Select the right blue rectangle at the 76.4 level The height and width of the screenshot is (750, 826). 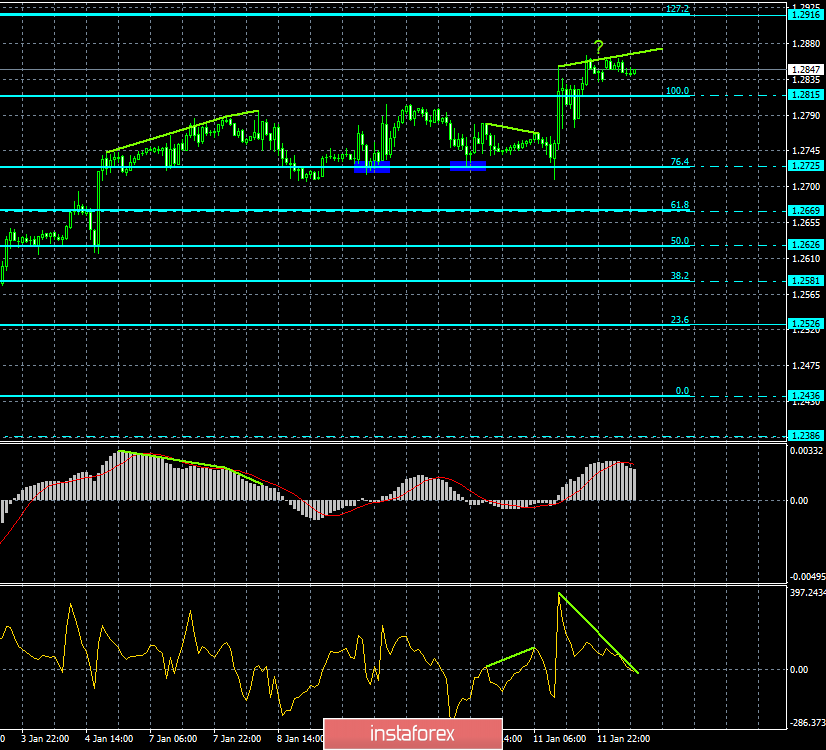(467, 166)
